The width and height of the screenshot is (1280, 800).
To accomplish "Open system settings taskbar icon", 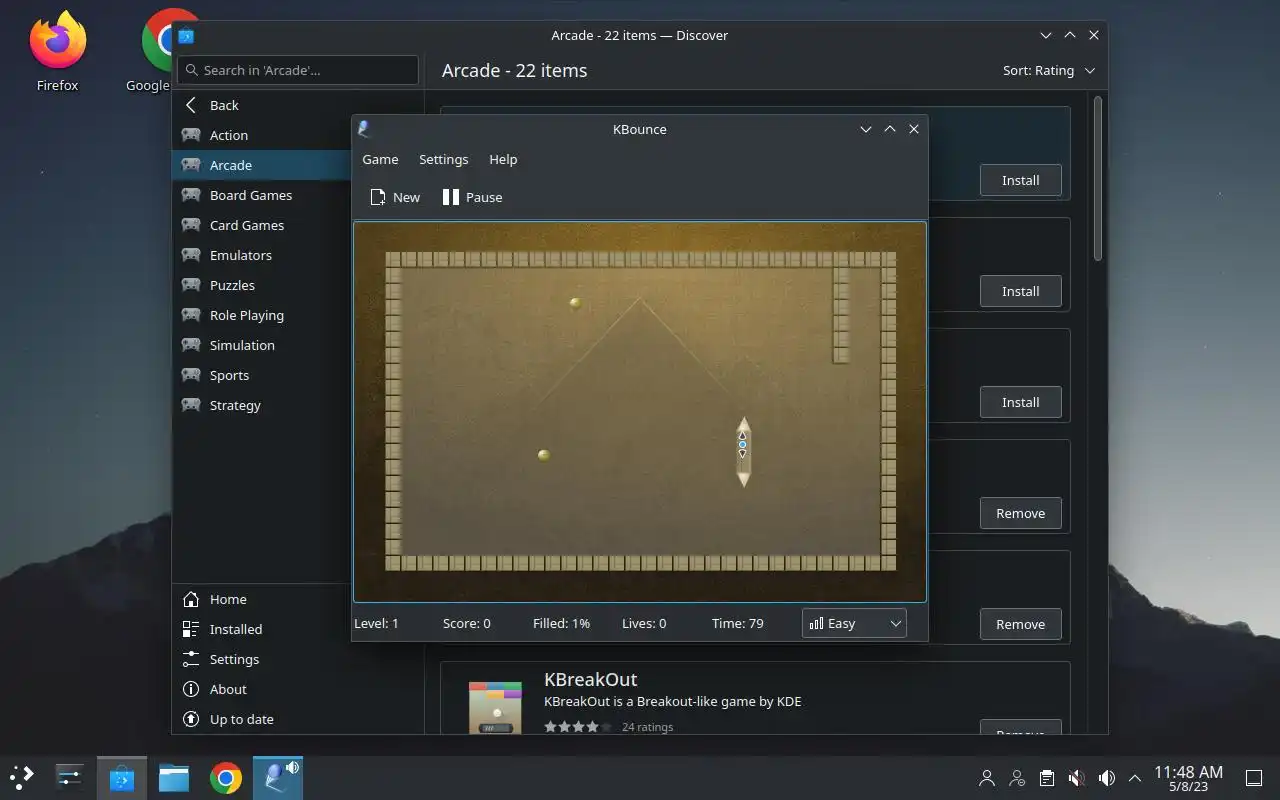I will (x=69, y=777).
